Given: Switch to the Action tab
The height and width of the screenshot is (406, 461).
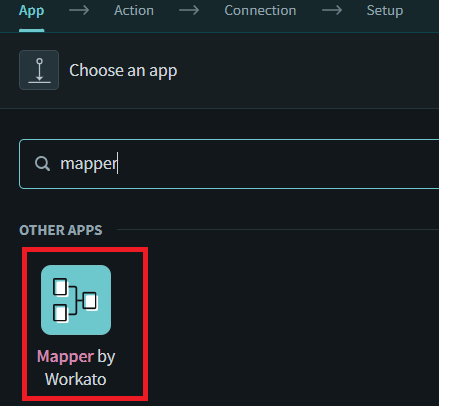Looking at the screenshot, I should 134,11.
